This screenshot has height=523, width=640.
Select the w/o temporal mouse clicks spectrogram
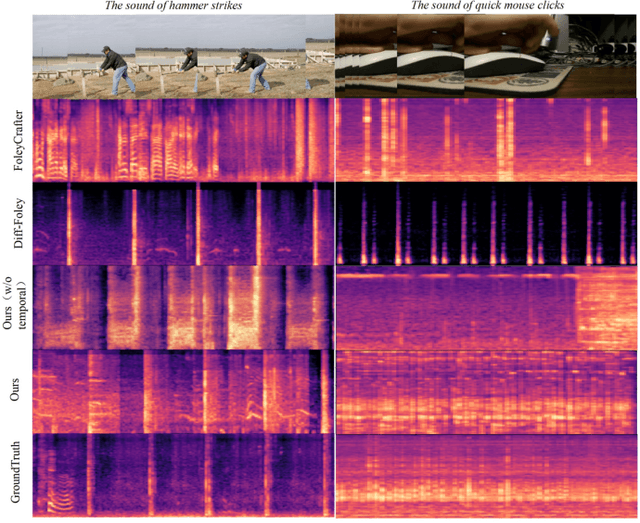485,306
